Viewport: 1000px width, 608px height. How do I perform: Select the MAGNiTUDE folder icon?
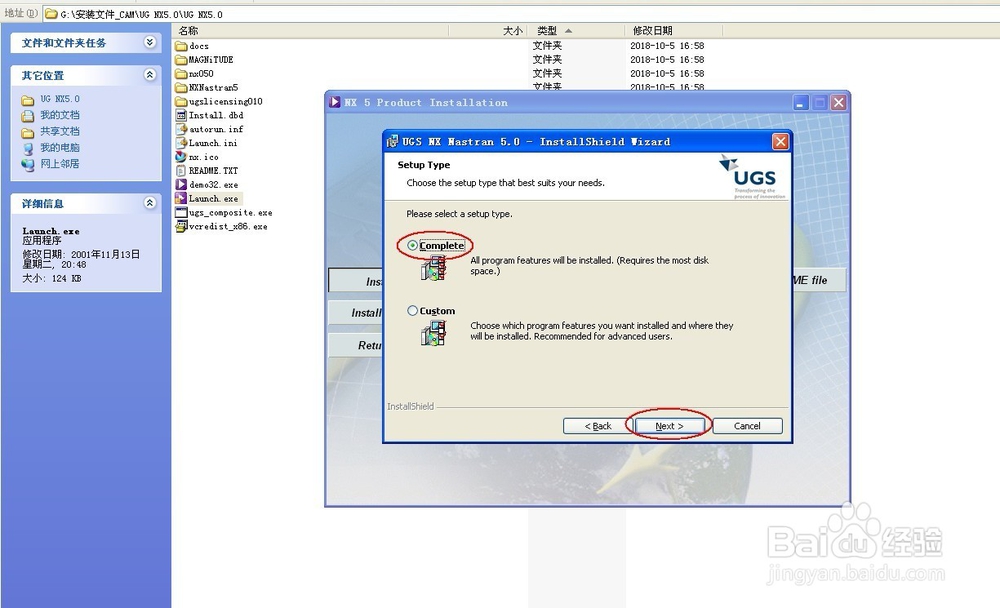pyautogui.click(x=181, y=60)
